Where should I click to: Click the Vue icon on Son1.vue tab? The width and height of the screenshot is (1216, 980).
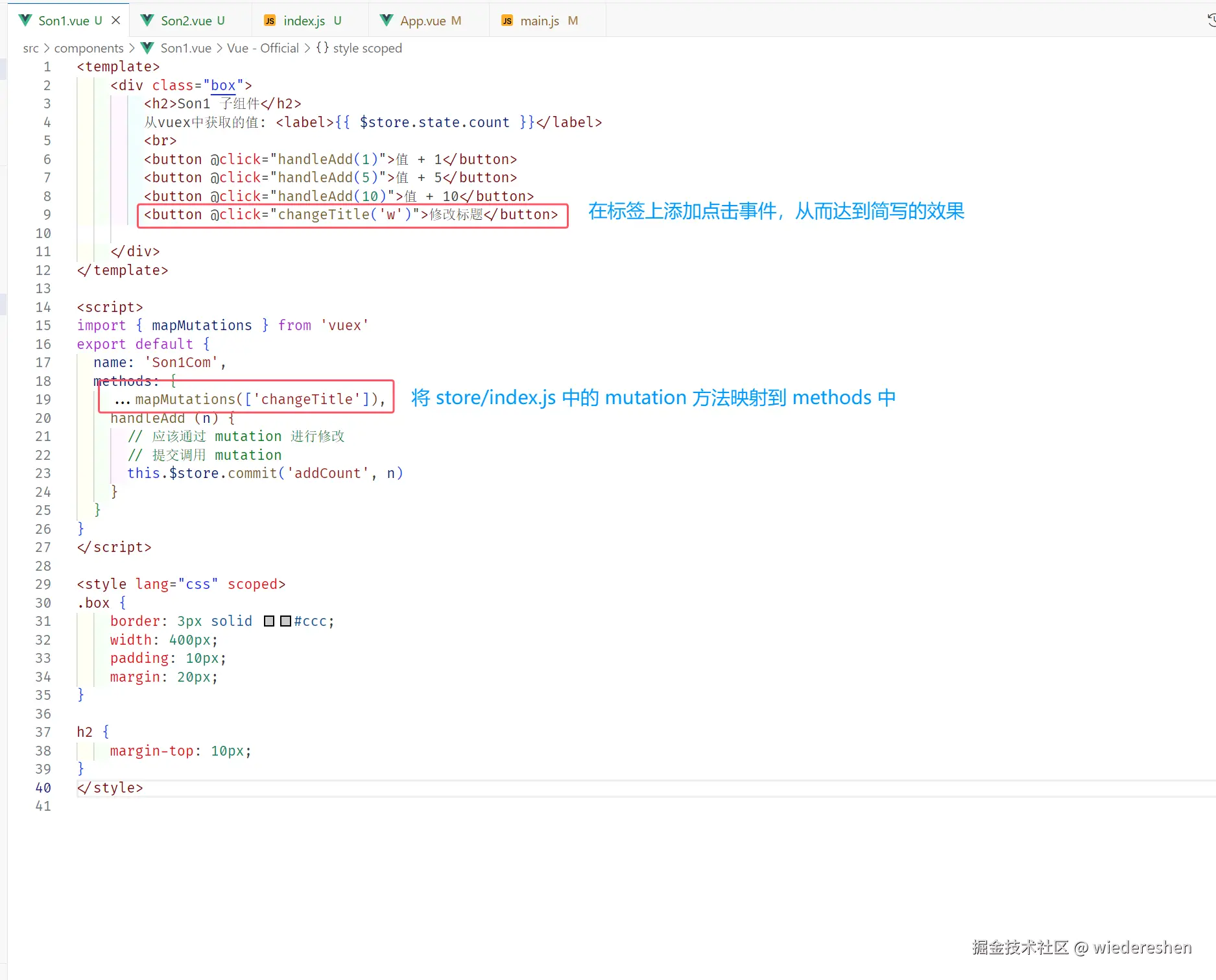coord(25,20)
